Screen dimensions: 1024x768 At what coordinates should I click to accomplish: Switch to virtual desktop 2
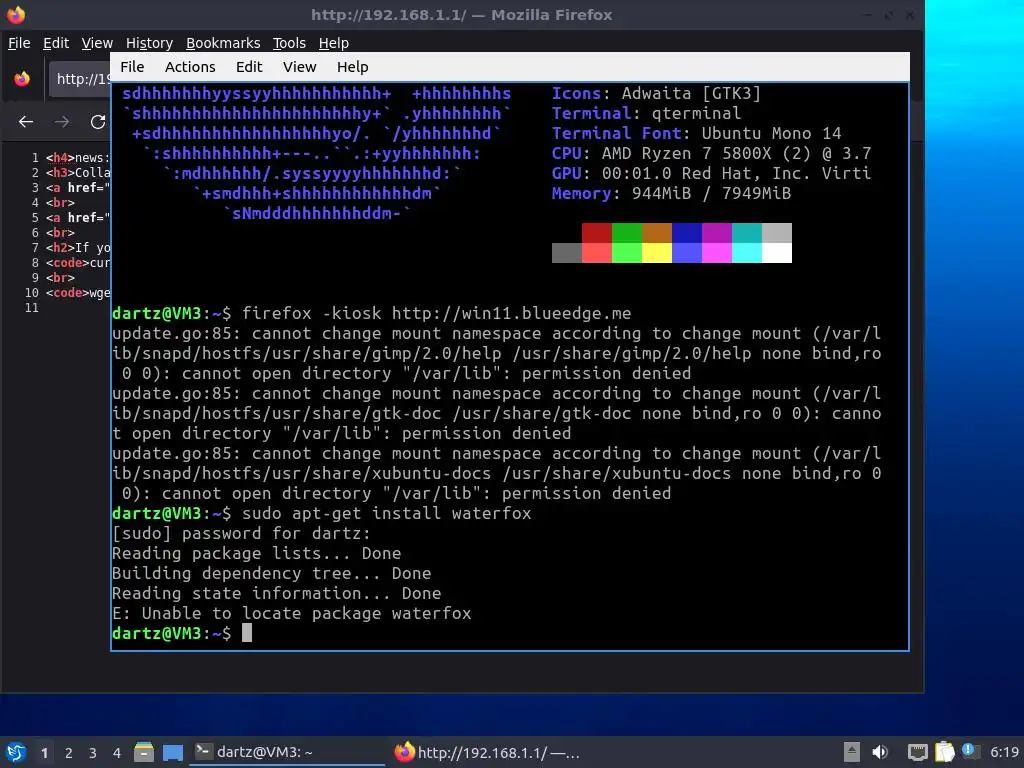click(69, 753)
